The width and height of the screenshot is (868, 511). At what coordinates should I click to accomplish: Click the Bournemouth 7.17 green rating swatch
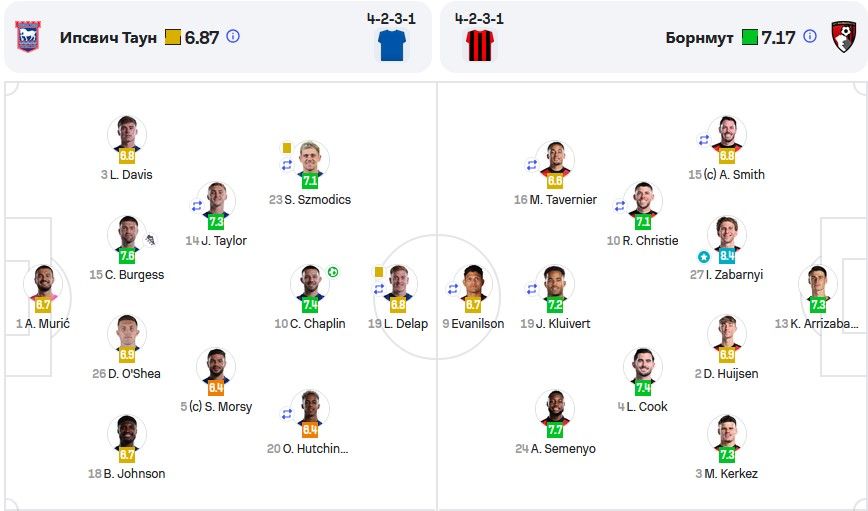pos(750,38)
